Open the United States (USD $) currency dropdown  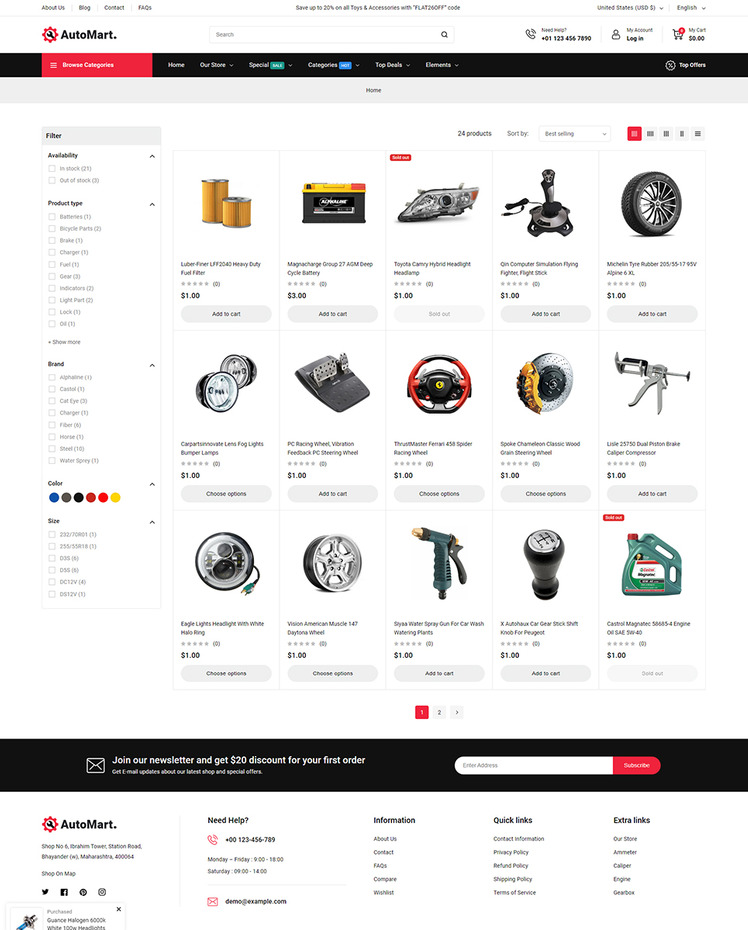630,8
